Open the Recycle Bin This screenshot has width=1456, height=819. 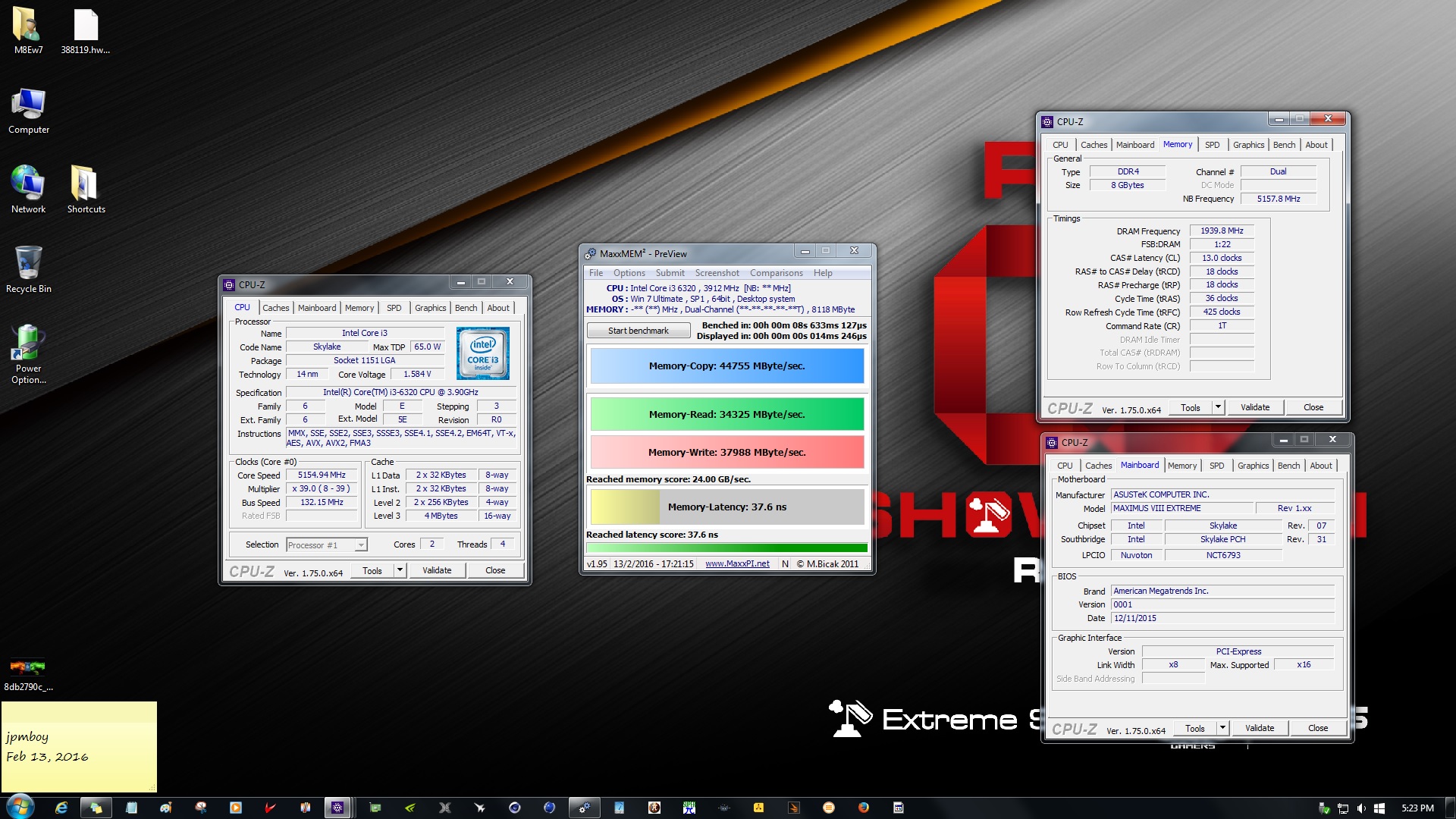click(28, 269)
